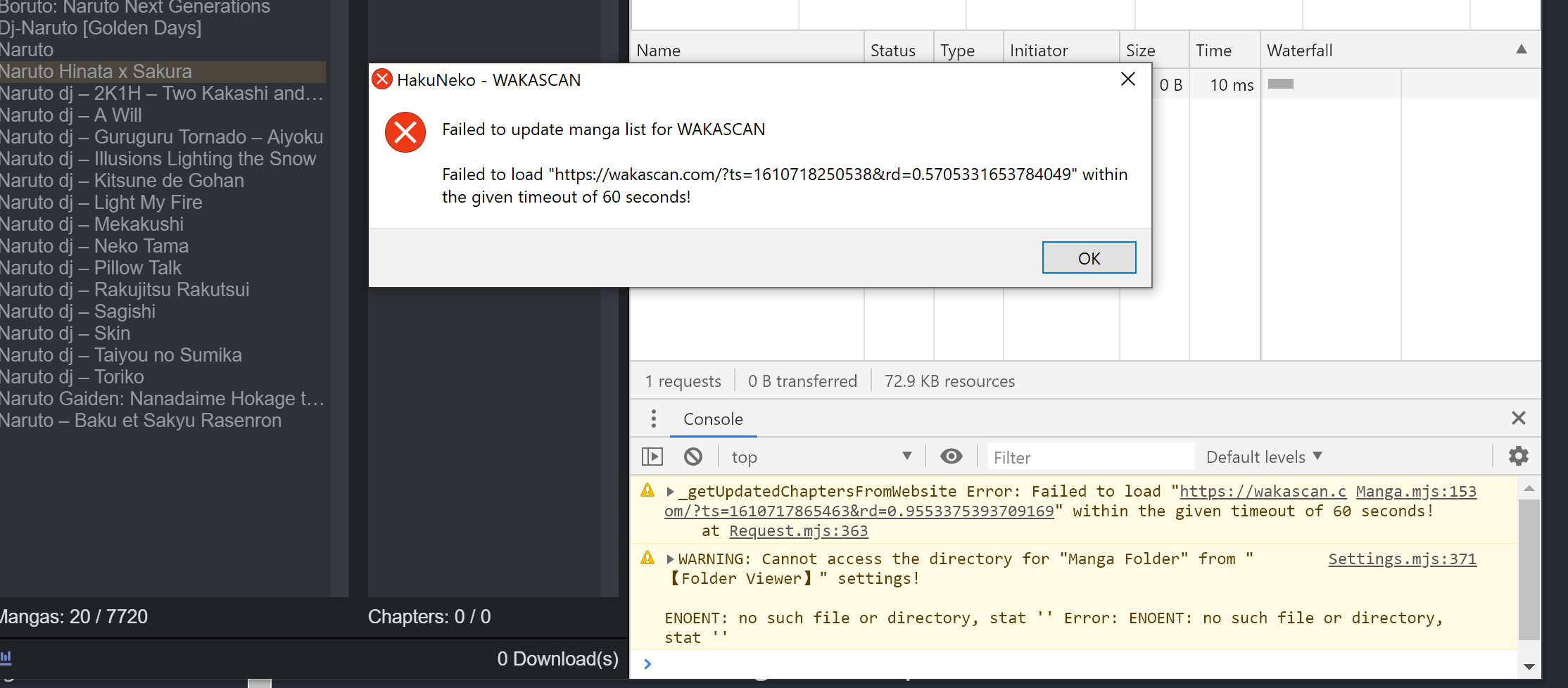Open the Request.mjs:363 source link
The height and width of the screenshot is (688, 1568).
click(x=799, y=530)
